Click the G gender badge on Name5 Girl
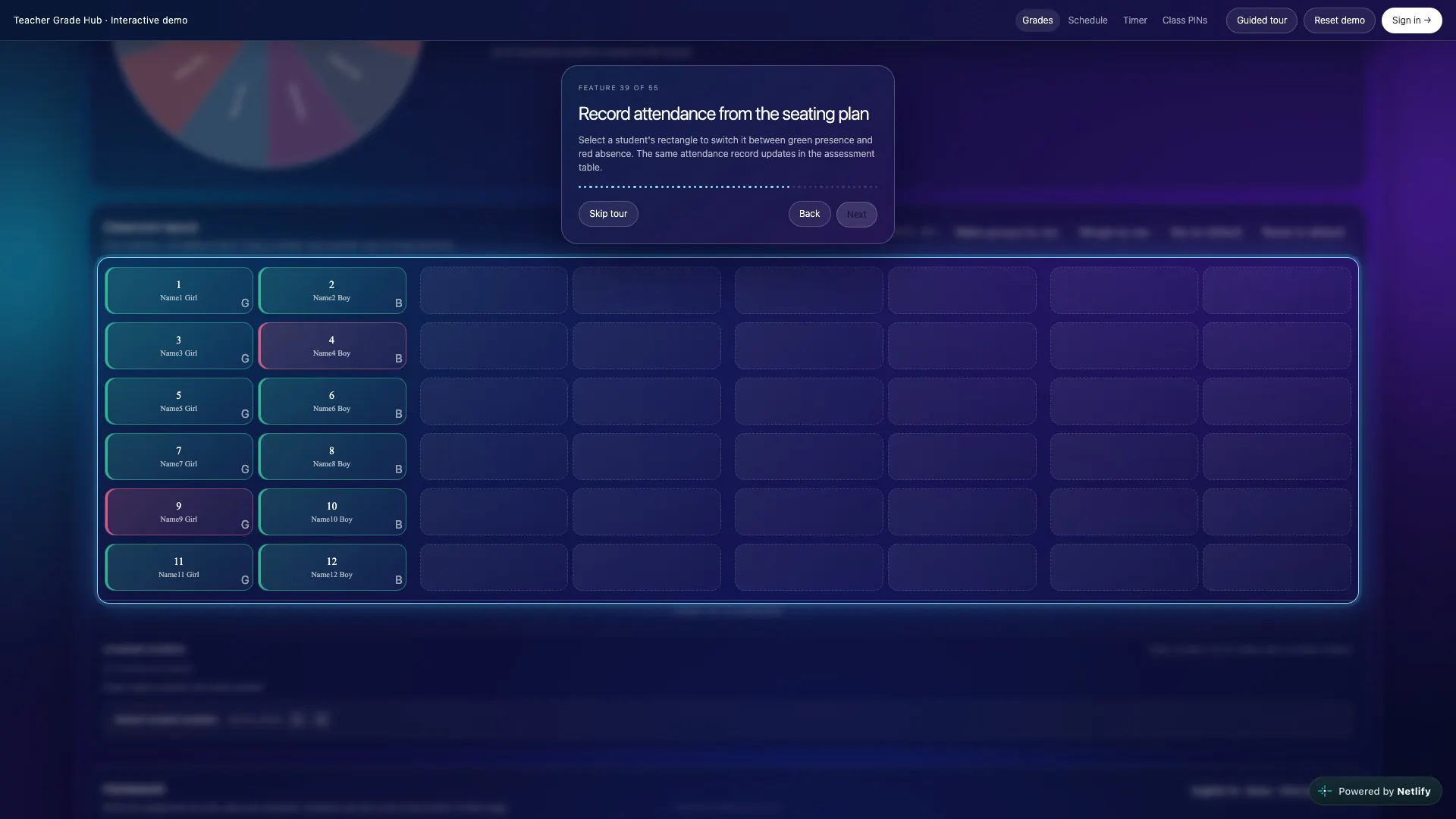The width and height of the screenshot is (1456, 819). (245, 414)
